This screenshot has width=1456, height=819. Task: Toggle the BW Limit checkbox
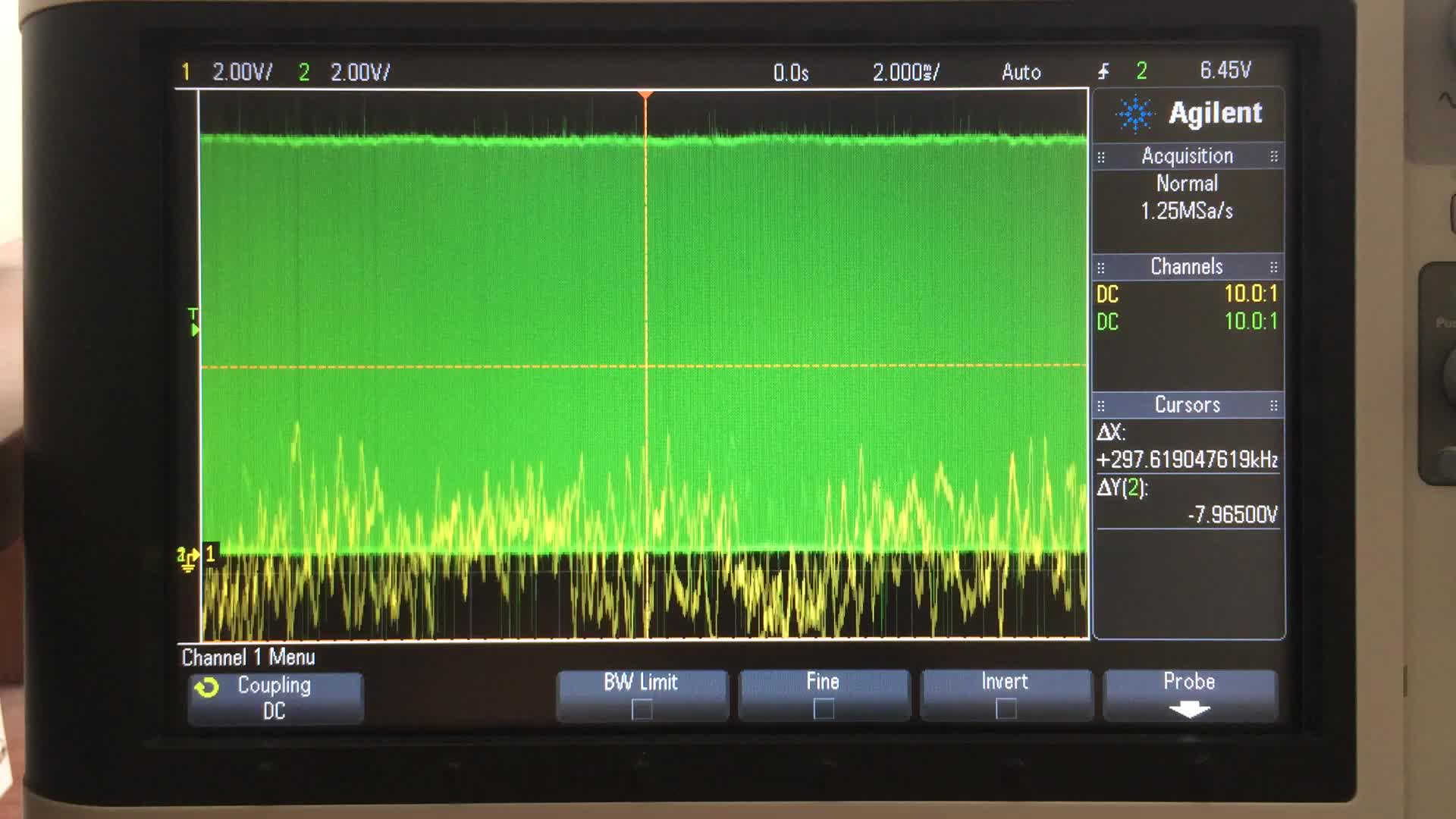tap(642, 710)
